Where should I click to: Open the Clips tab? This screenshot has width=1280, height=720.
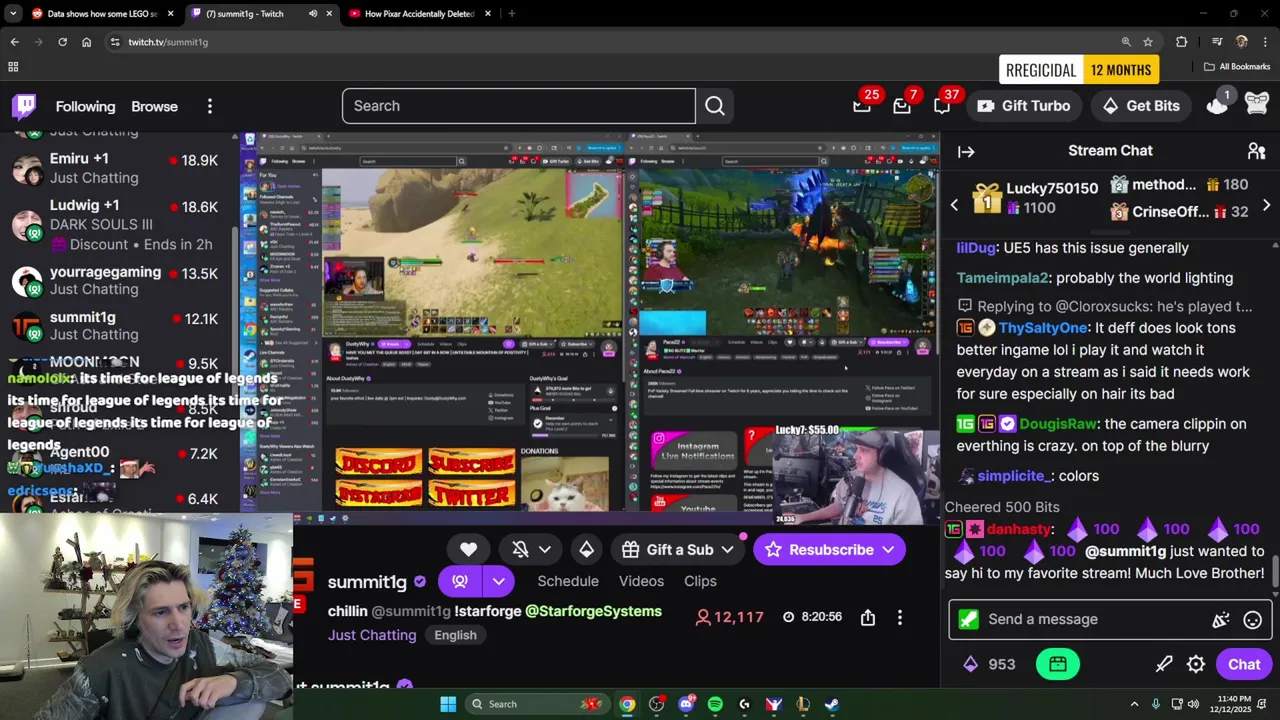coord(700,581)
